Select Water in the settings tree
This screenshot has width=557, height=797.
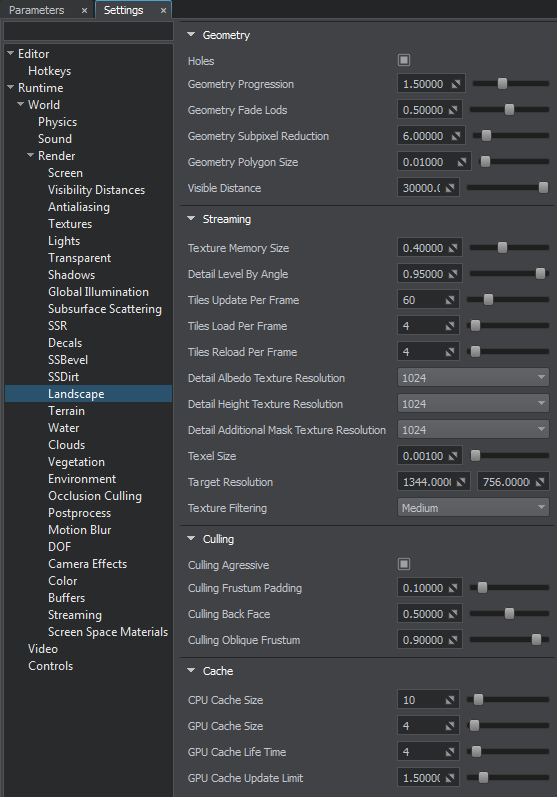click(64, 427)
